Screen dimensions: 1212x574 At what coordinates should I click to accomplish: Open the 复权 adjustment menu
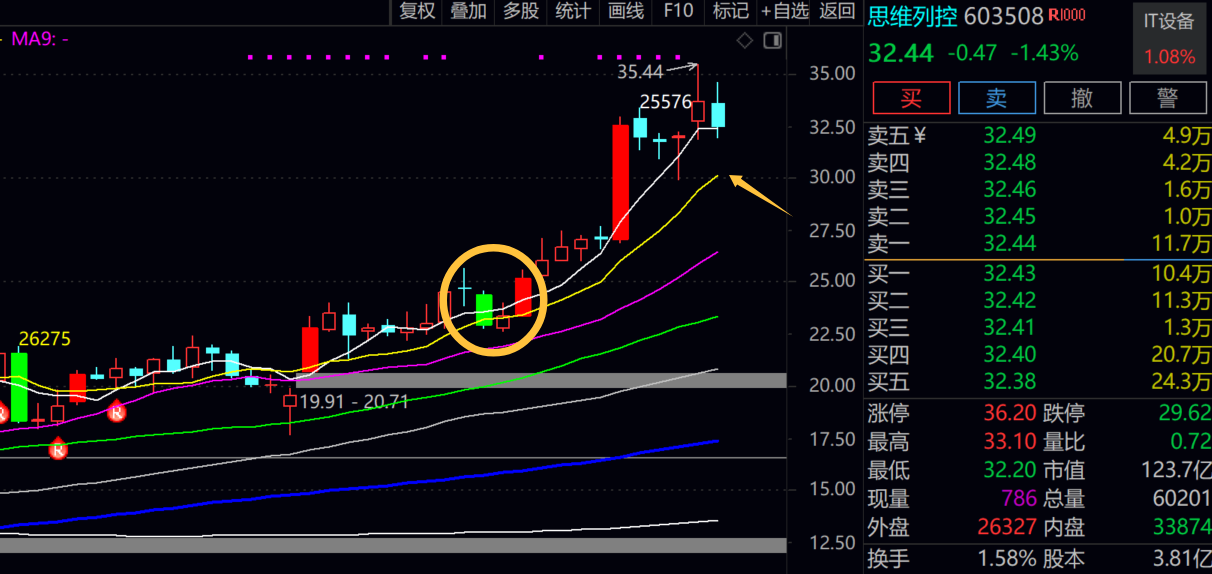[x=417, y=11]
